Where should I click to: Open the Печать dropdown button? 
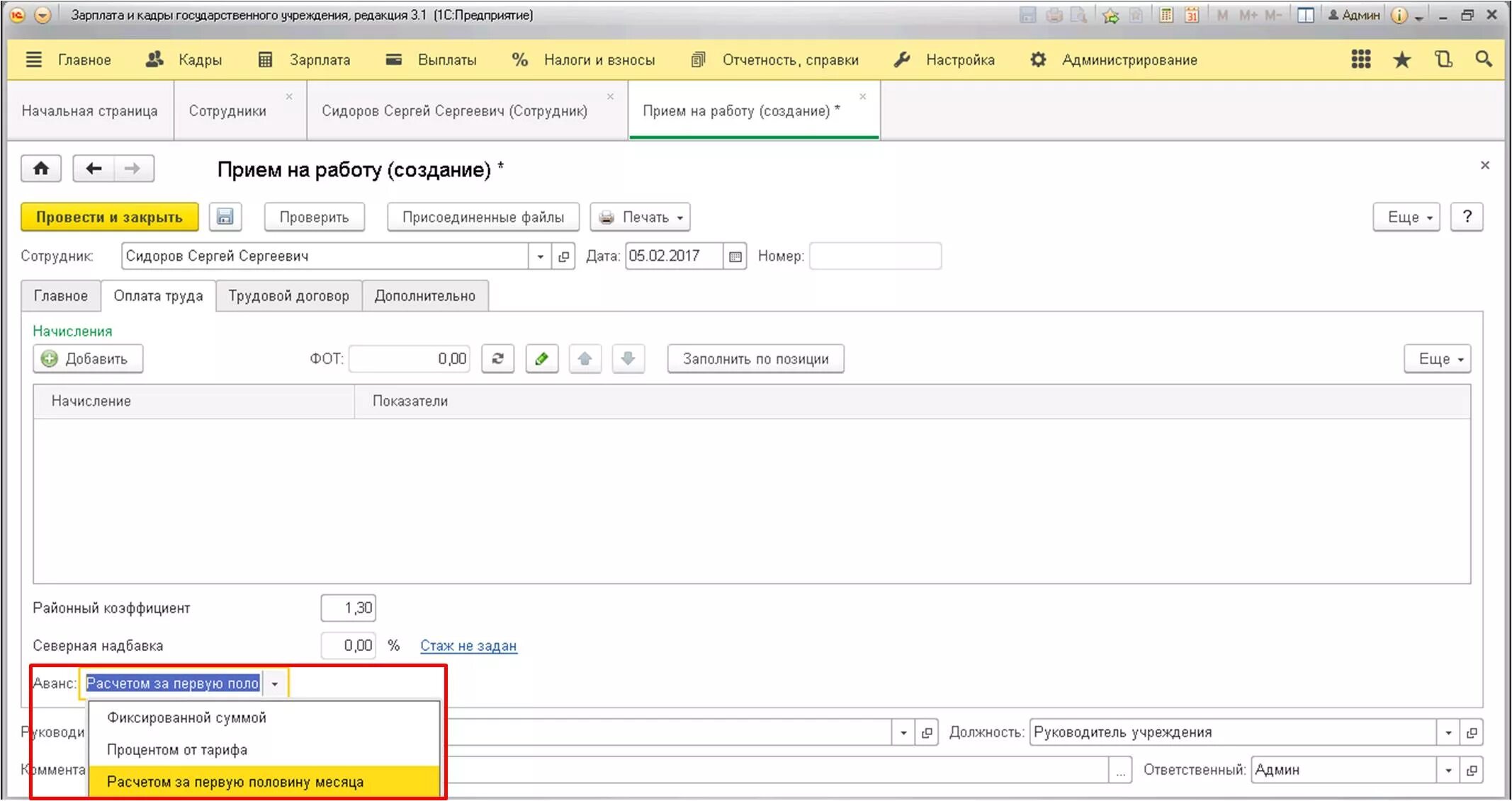tap(640, 217)
